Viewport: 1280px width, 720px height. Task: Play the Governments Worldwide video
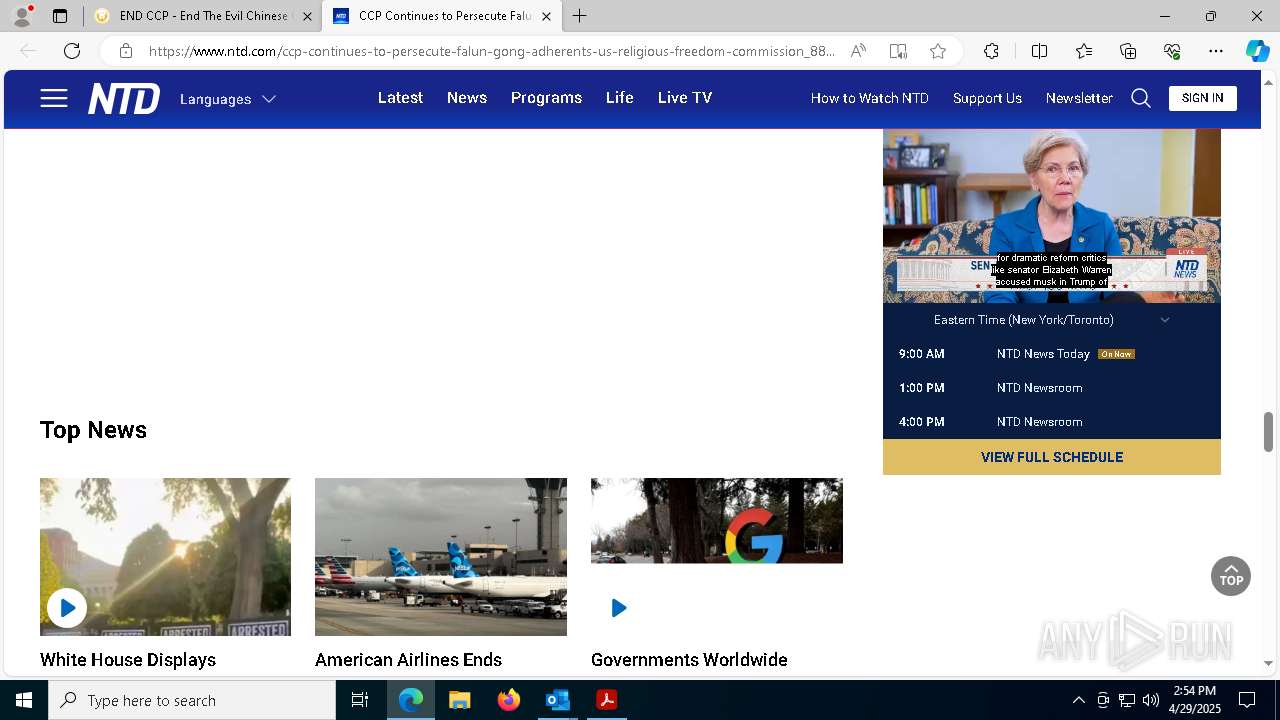point(619,607)
